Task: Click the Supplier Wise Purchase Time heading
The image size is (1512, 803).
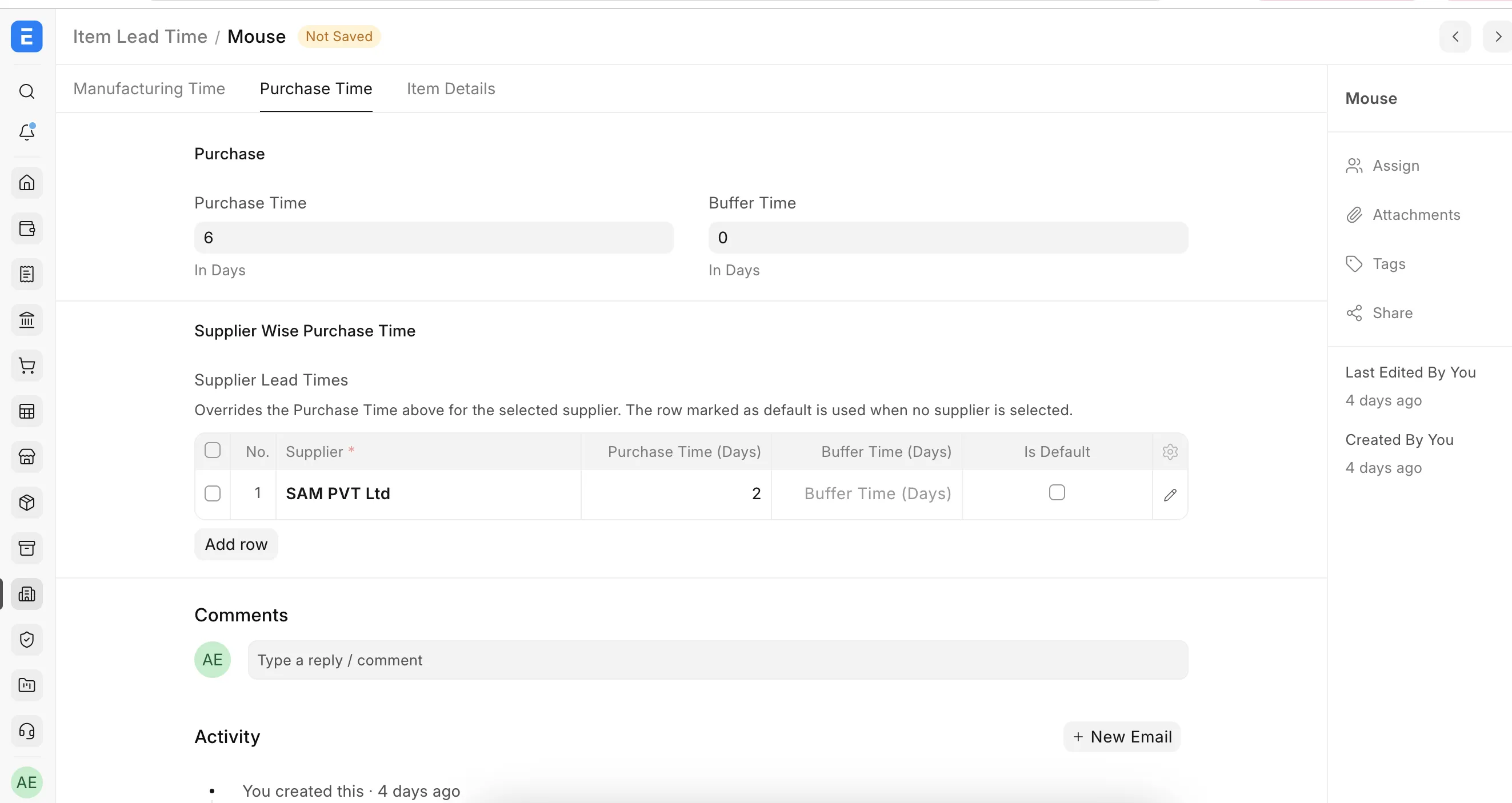Action: coord(305,331)
